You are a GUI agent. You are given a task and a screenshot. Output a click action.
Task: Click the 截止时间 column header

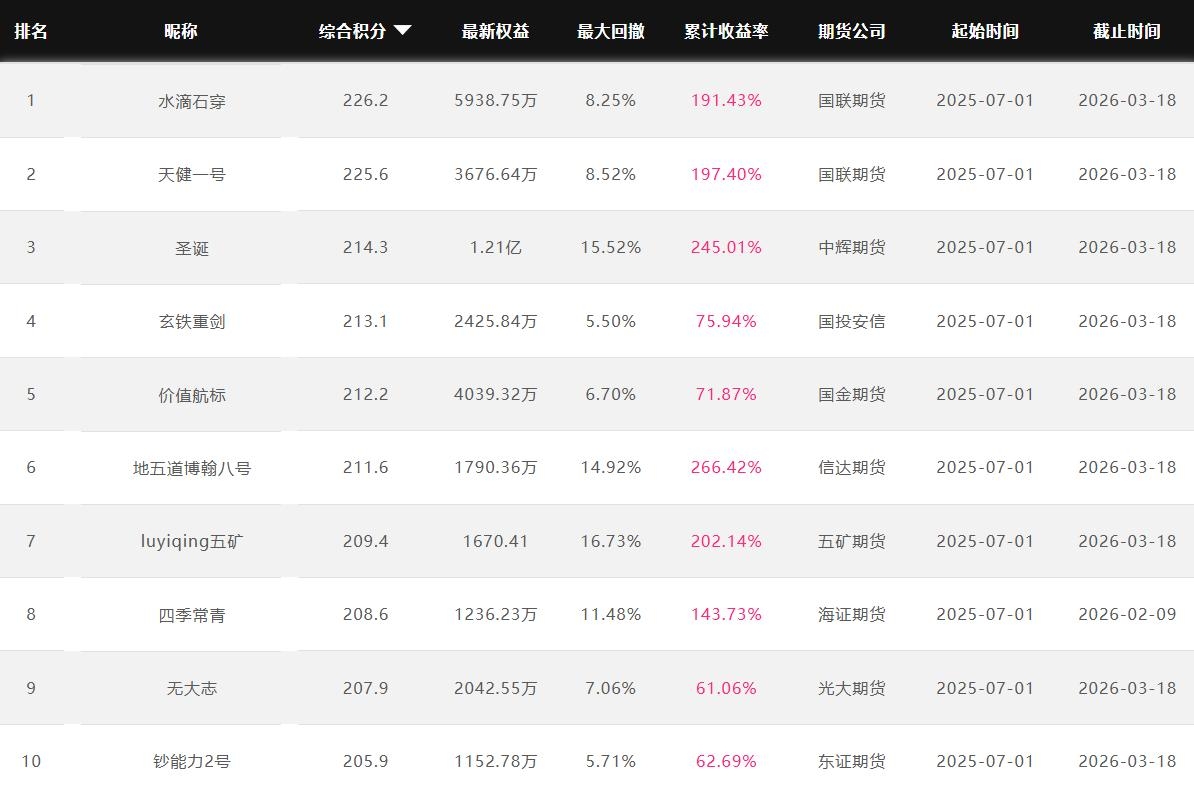click(1126, 31)
